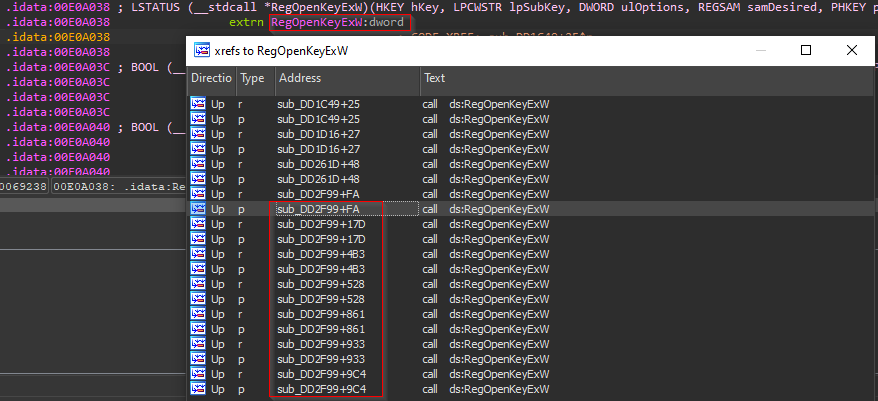Maximize the xrefs to RegOpenKeyExW window
The height and width of the screenshot is (401, 878).
[x=806, y=50]
